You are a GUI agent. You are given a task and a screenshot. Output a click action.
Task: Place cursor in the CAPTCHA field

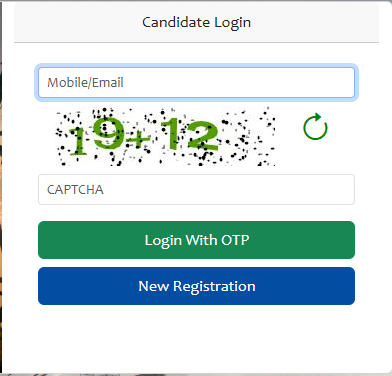point(196,189)
